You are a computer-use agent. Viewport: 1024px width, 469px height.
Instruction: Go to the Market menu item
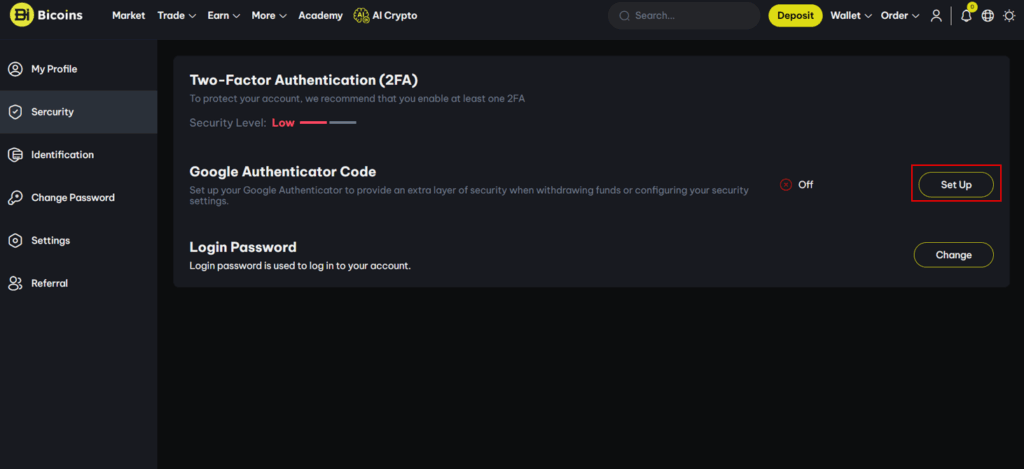(129, 16)
